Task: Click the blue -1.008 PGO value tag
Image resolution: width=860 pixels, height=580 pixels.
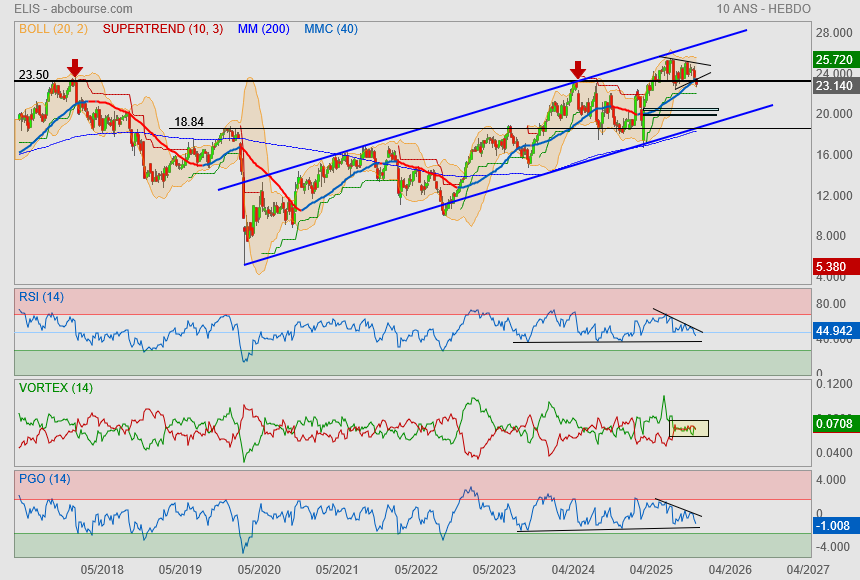Action: click(x=835, y=526)
